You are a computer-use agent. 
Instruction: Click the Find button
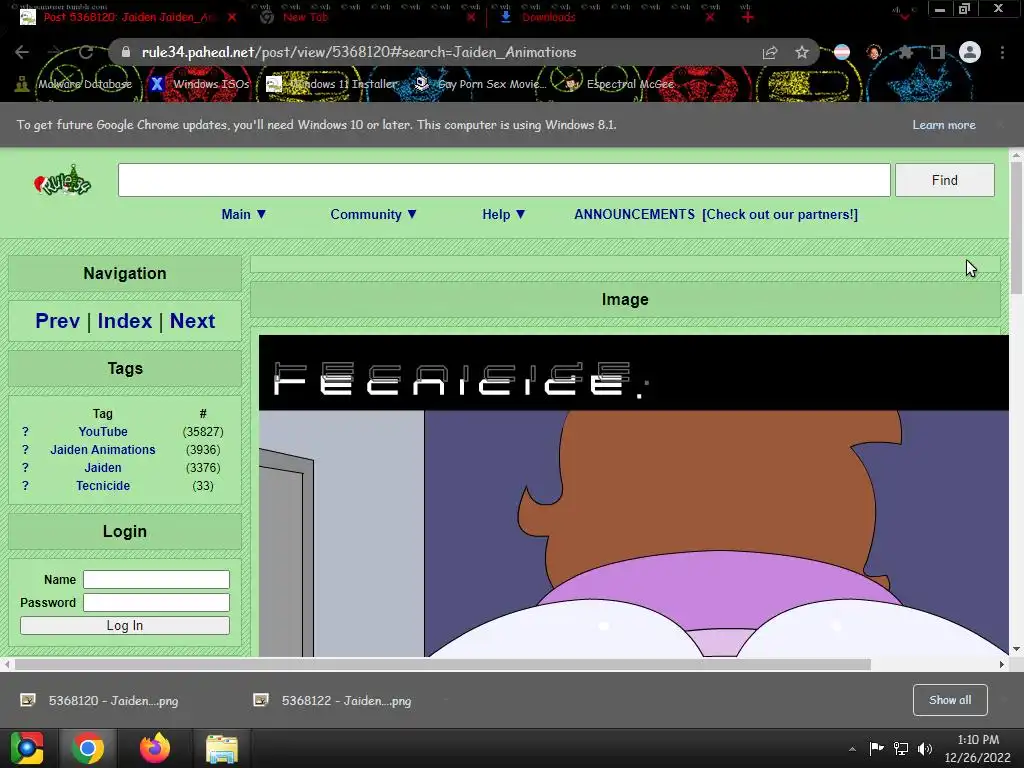(944, 180)
